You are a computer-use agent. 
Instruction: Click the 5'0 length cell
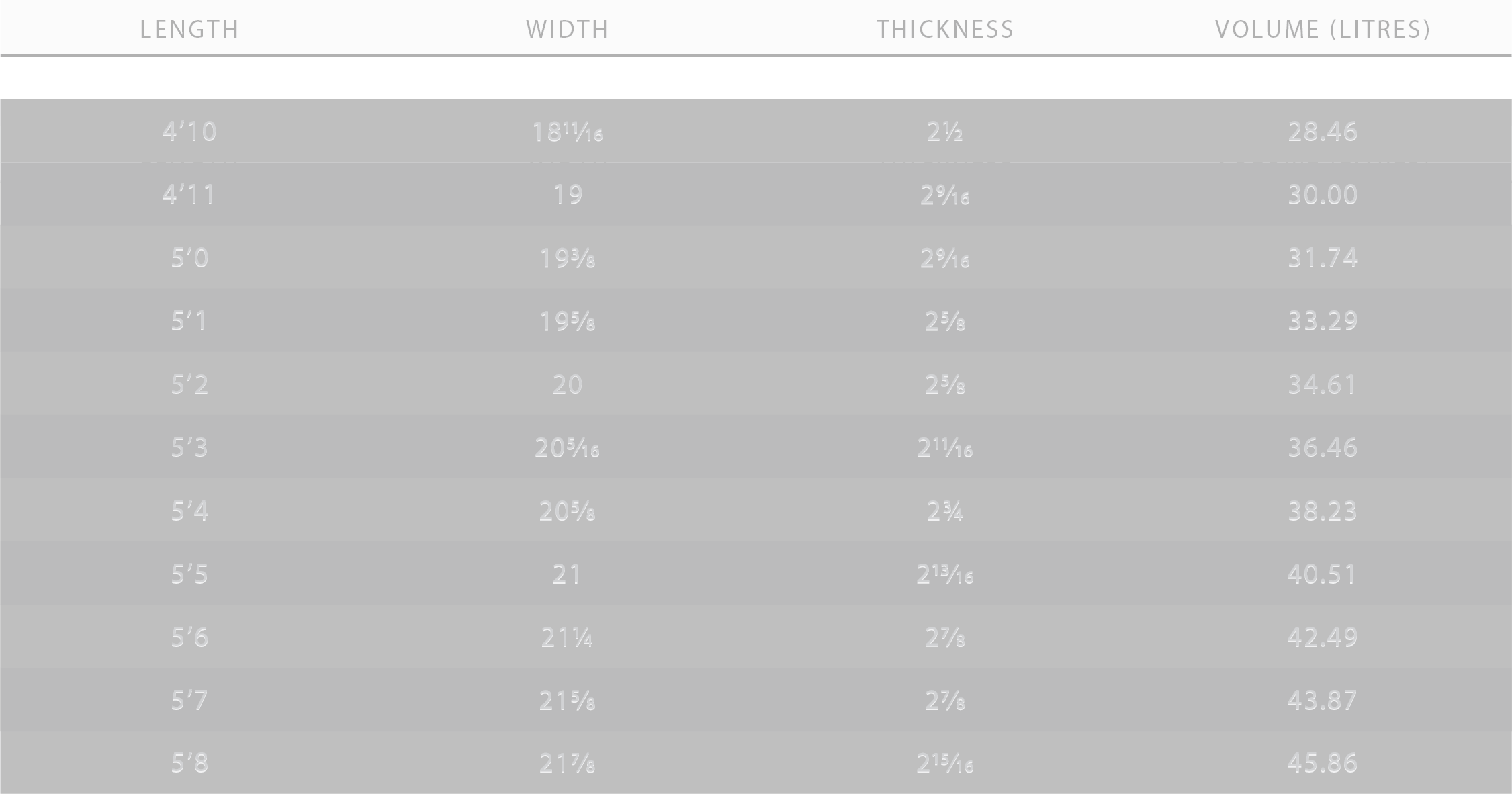point(189,258)
